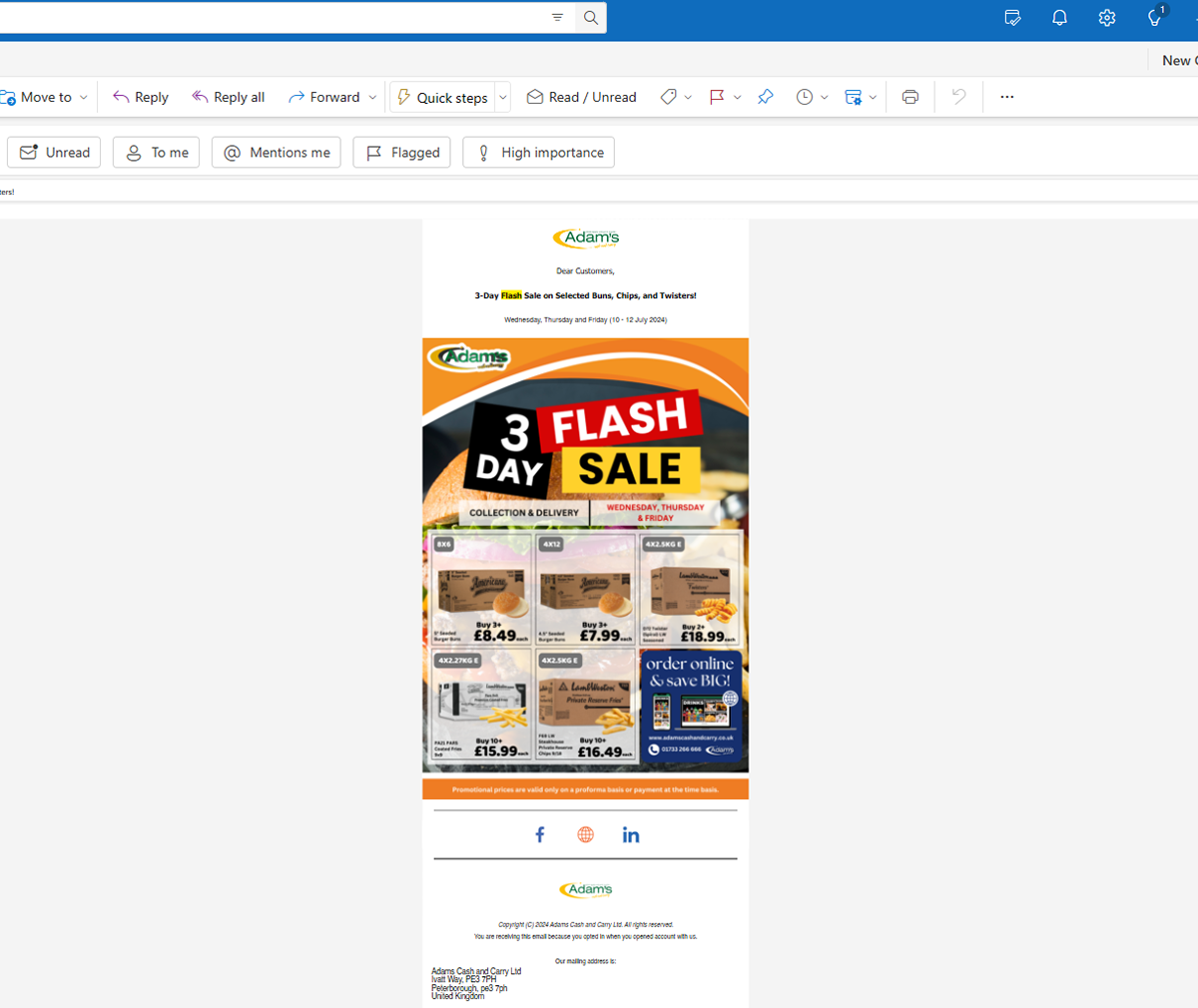Click the order online & save BIG tile
1198x1008 pixels.
(691, 707)
